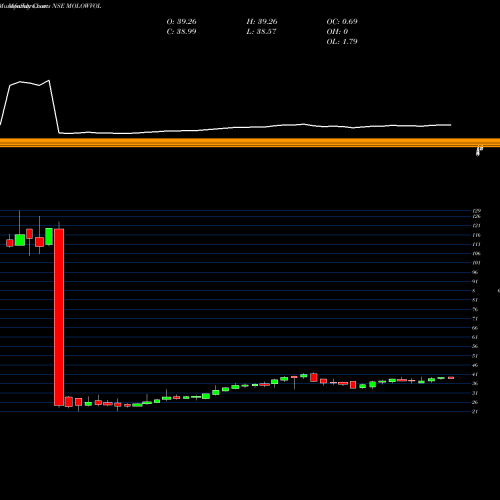Screen dimensions: 500x500
Task: Select the 56 price axis label
Action: tap(475, 346)
